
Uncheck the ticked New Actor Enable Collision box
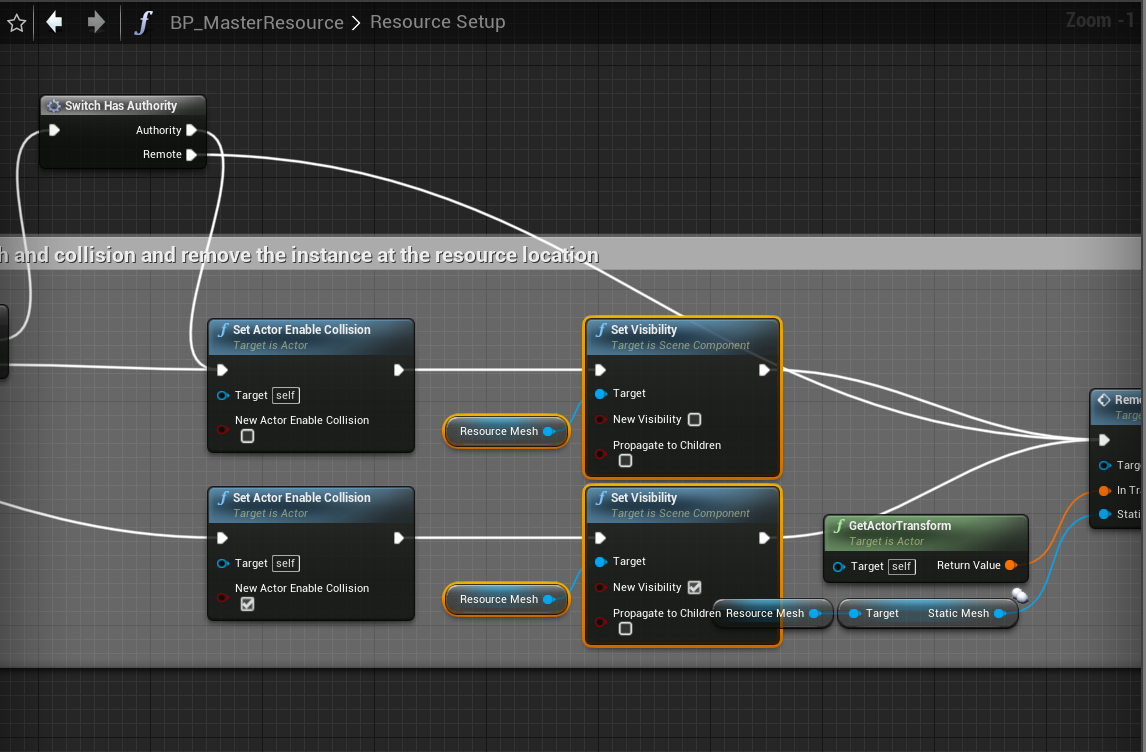247,604
